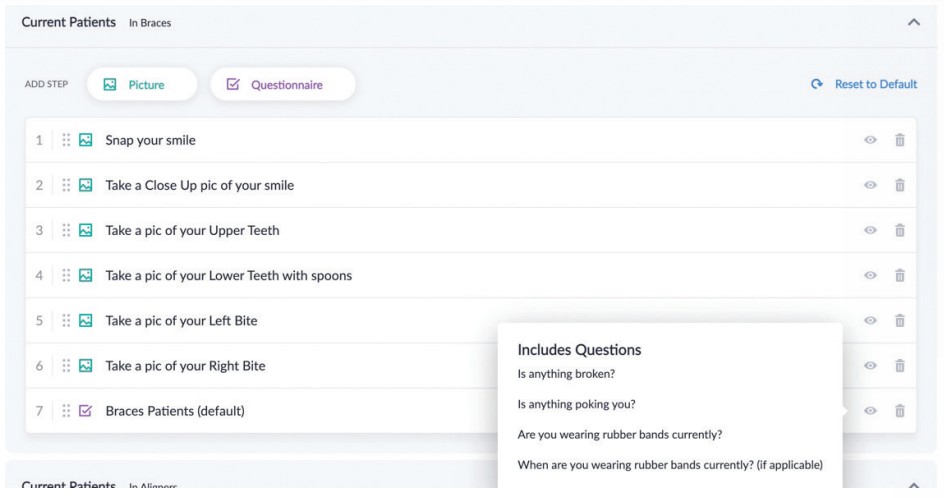Collapse the Current Patients In Braces section
The width and height of the screenshot is (944, 498).
pos(914,22)
